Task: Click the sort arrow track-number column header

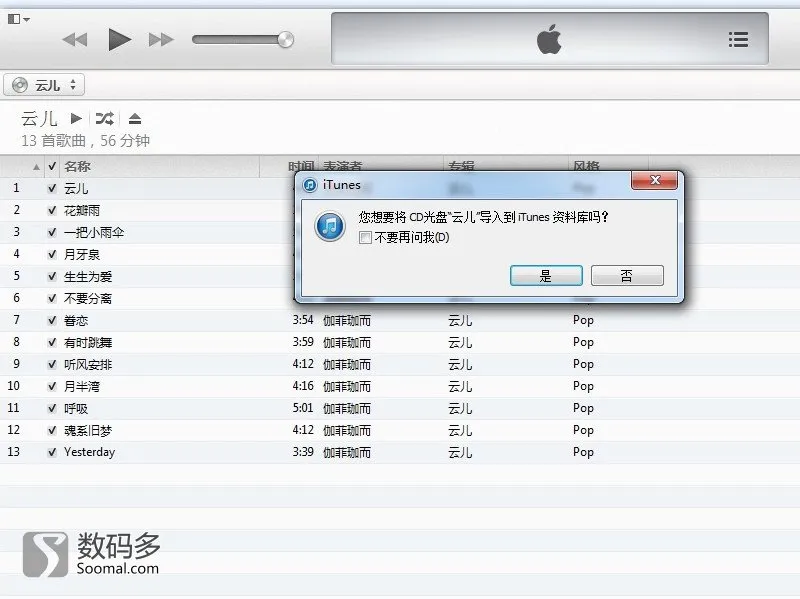Action: (x=36, y=167)
